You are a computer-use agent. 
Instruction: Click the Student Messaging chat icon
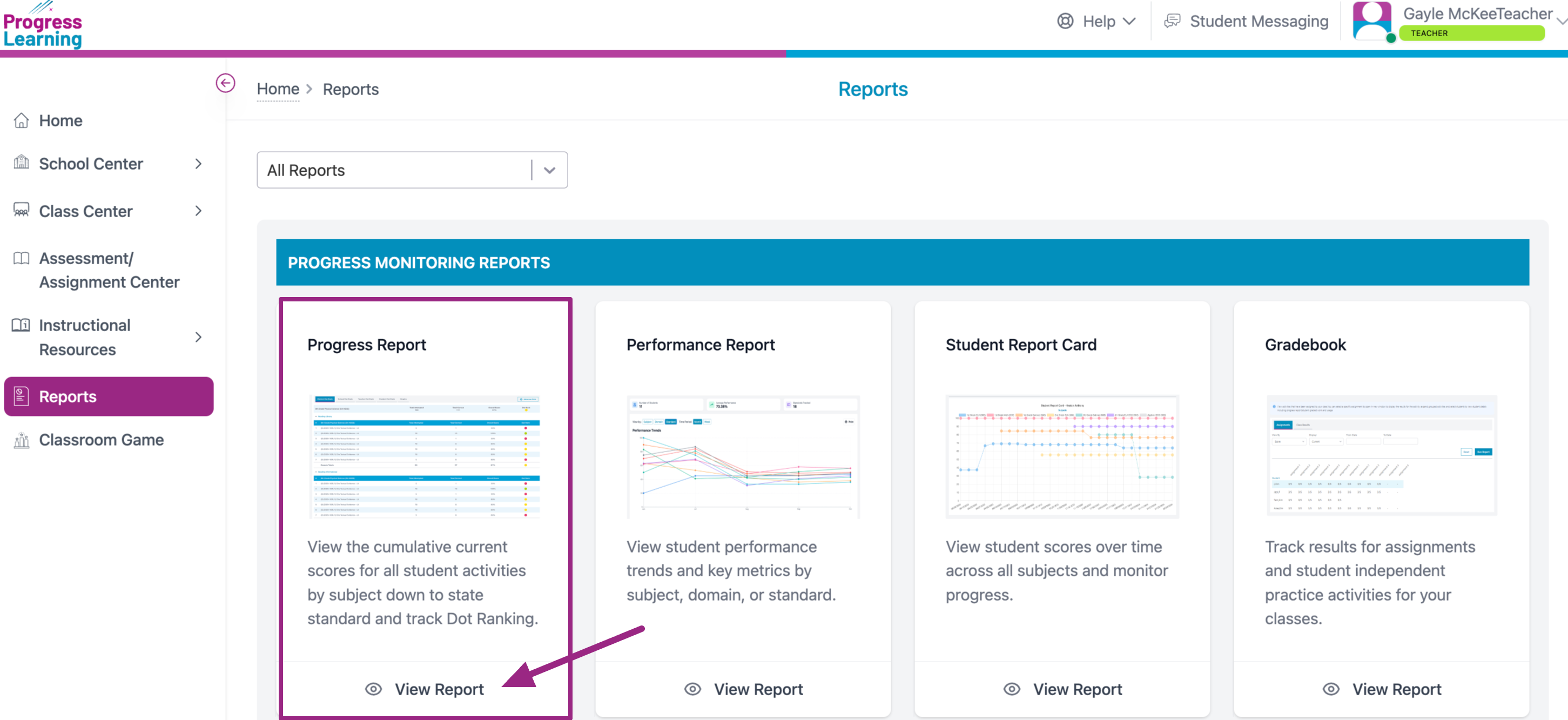[1172, 21]
